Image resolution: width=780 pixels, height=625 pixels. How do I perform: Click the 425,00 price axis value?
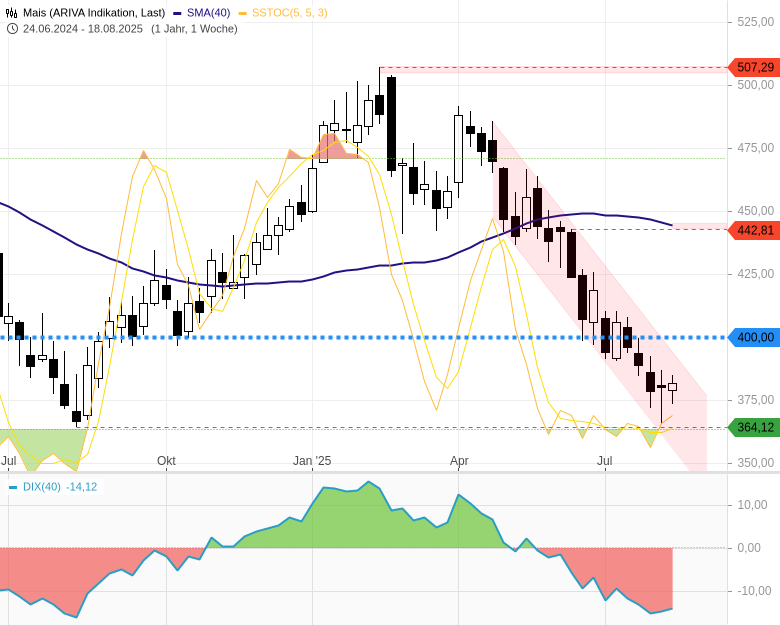tap(756, 274)
